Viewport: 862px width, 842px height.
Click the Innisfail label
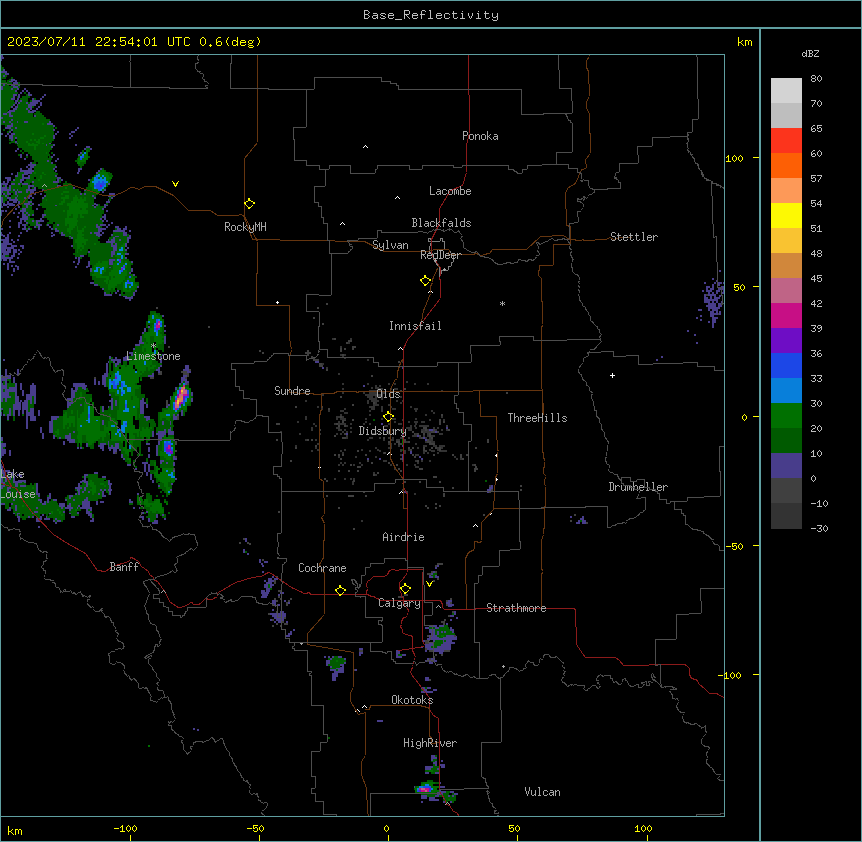415,326
